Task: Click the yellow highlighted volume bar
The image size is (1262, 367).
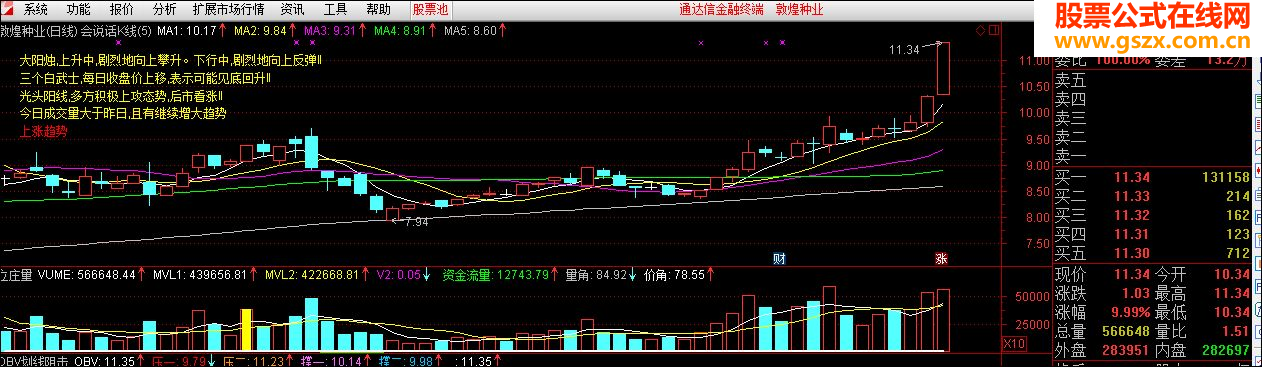Action: pyautogui.click(x=245, y=329)
